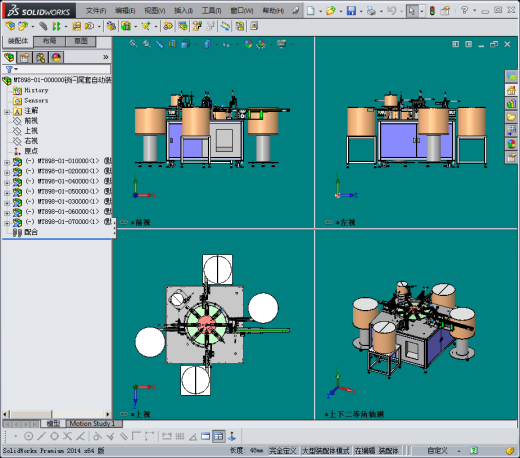Click the 大型装配体模式 status field
The image size is (520, 458).
tap(325, 451)
